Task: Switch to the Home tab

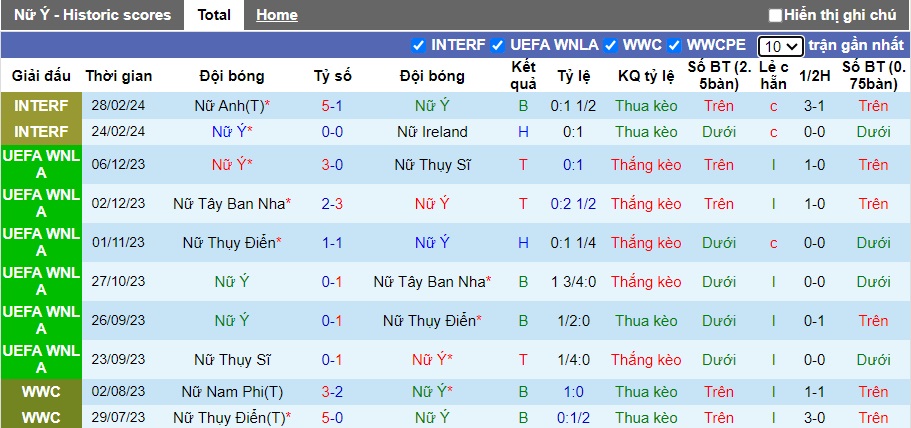Action: pyautogui.click(x=276, y=15)
